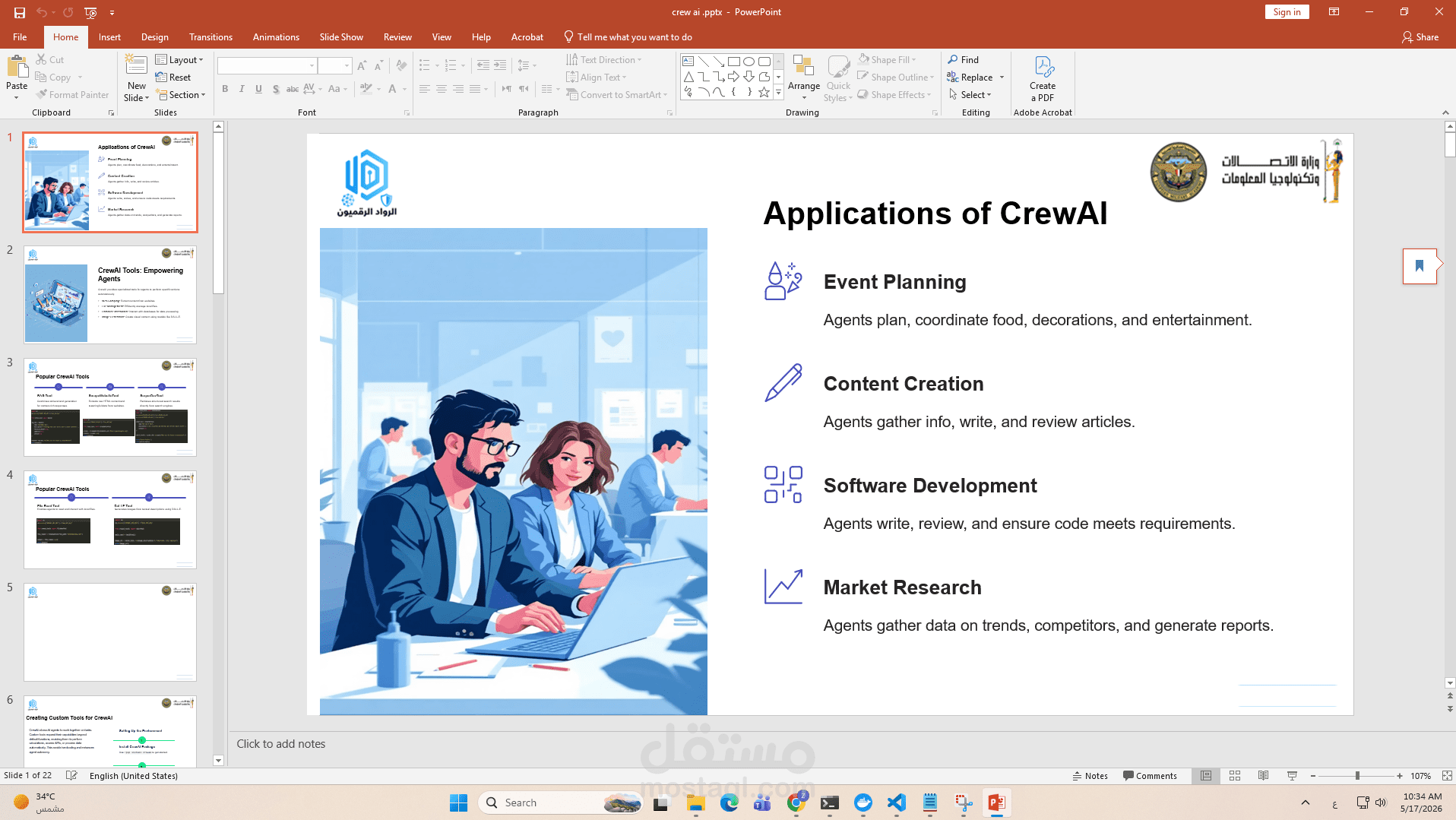Open the Insert ribbon tab
Screen dimensions: 1456x820
point(109,37)
